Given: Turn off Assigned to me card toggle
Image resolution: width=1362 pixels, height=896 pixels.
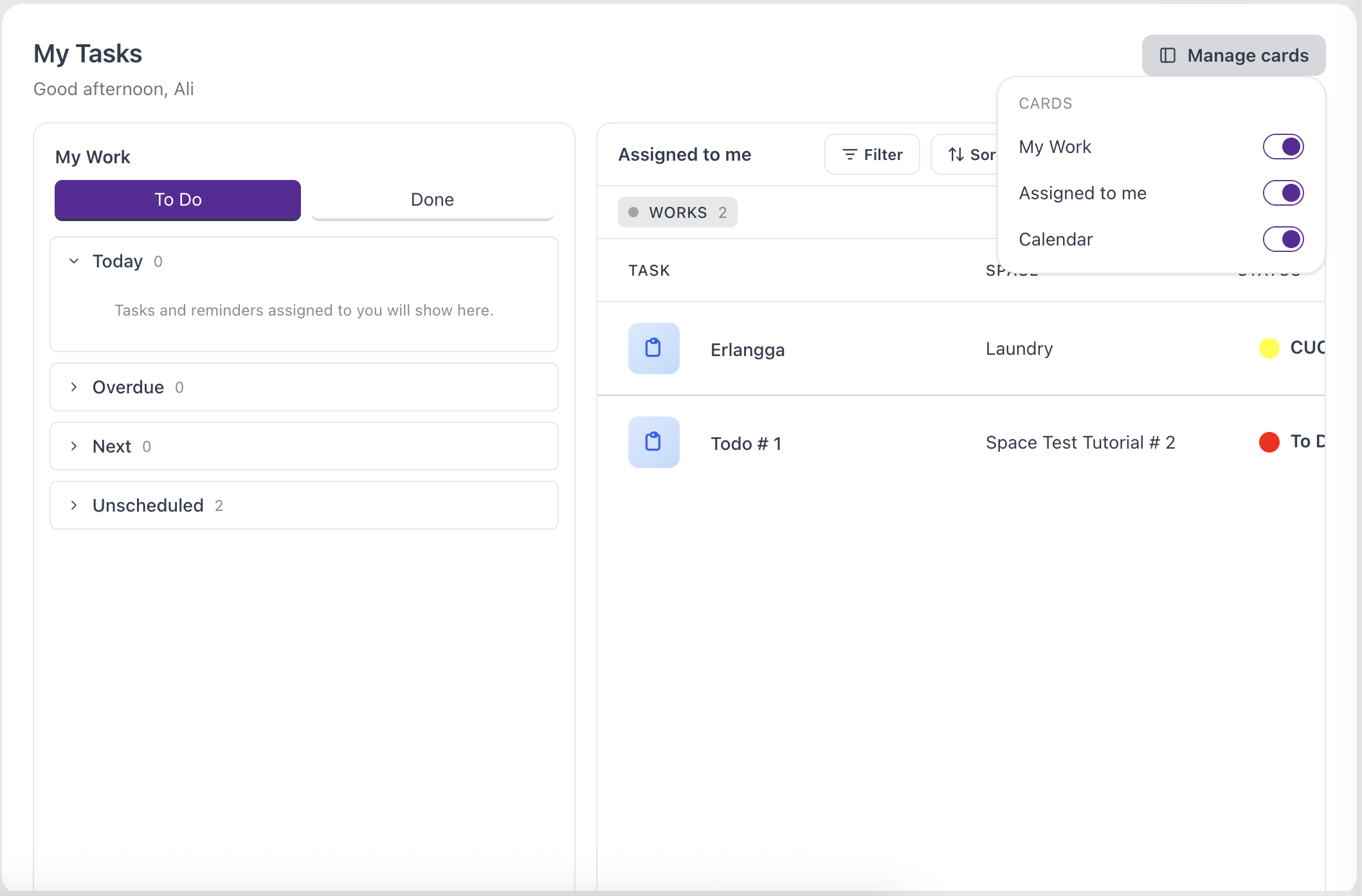Looking at the screenshot, I should [1283, 193].
